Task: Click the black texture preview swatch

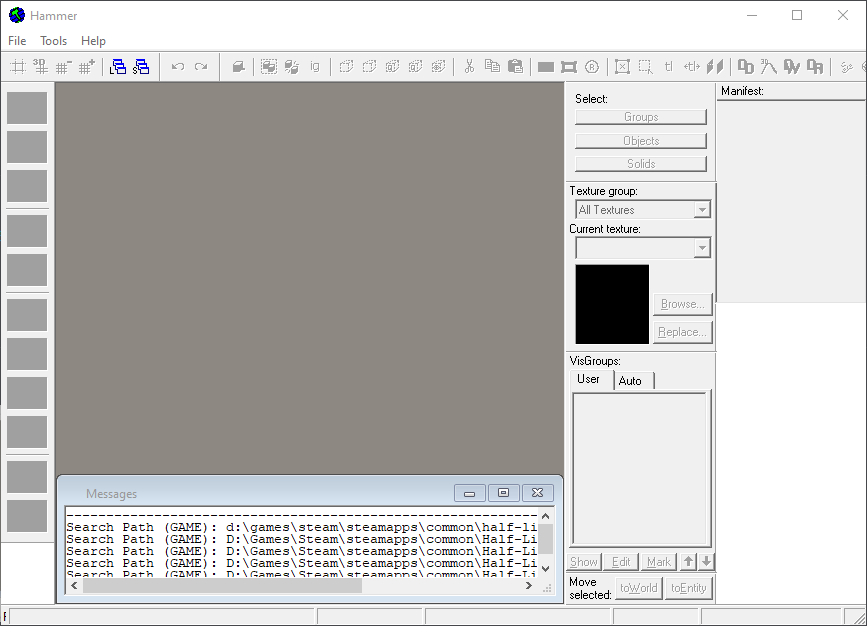Action: tap(612, 304)
